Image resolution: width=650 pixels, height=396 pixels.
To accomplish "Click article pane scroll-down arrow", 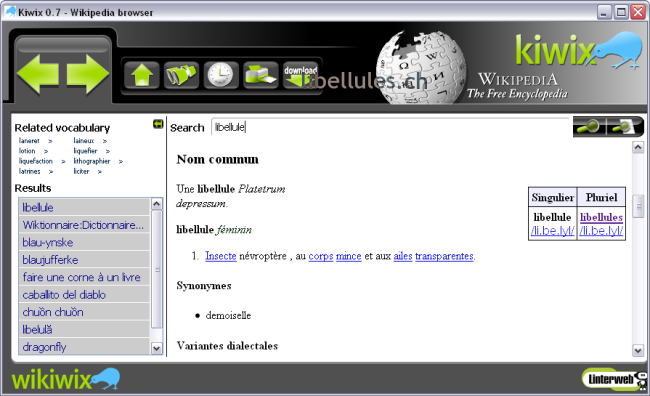I will click(638, 350).
